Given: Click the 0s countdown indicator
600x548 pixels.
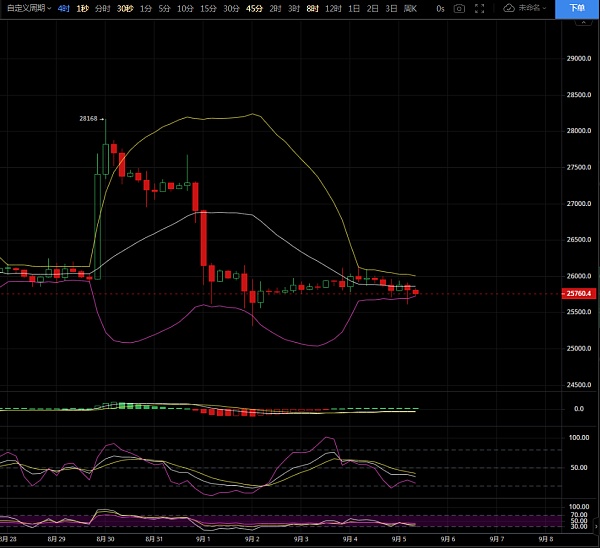Looking at the screenshot, I should click(440, 8).
